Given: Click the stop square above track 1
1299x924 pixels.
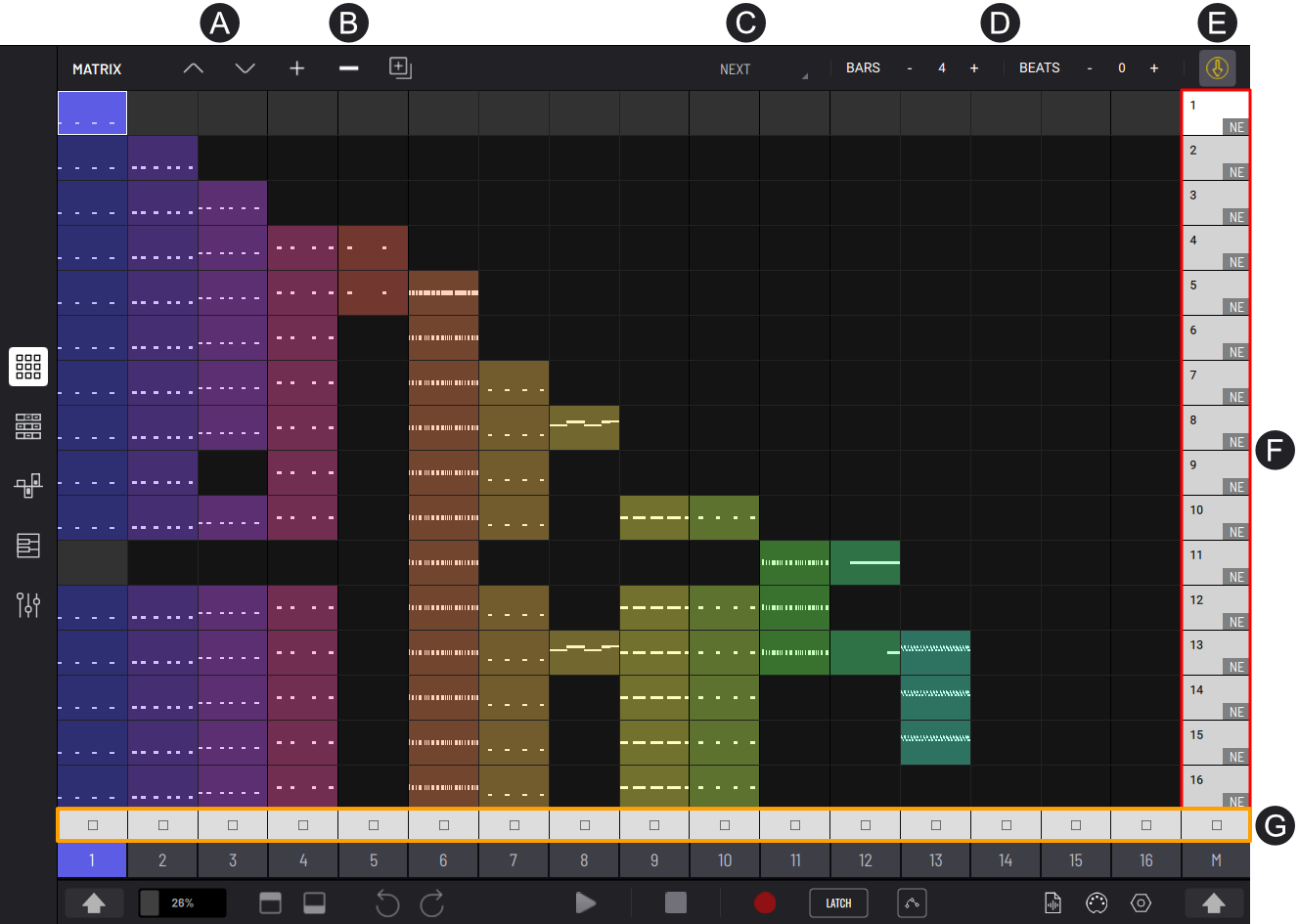Looking at the screenshot, I should (93, 825).
